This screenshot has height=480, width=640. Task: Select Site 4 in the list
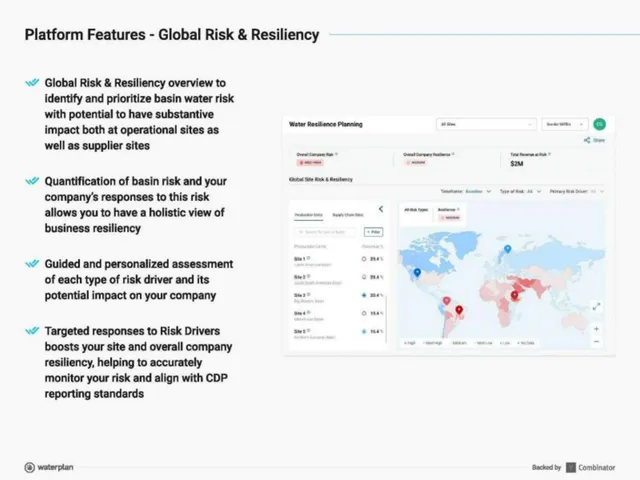pos(338,316)
